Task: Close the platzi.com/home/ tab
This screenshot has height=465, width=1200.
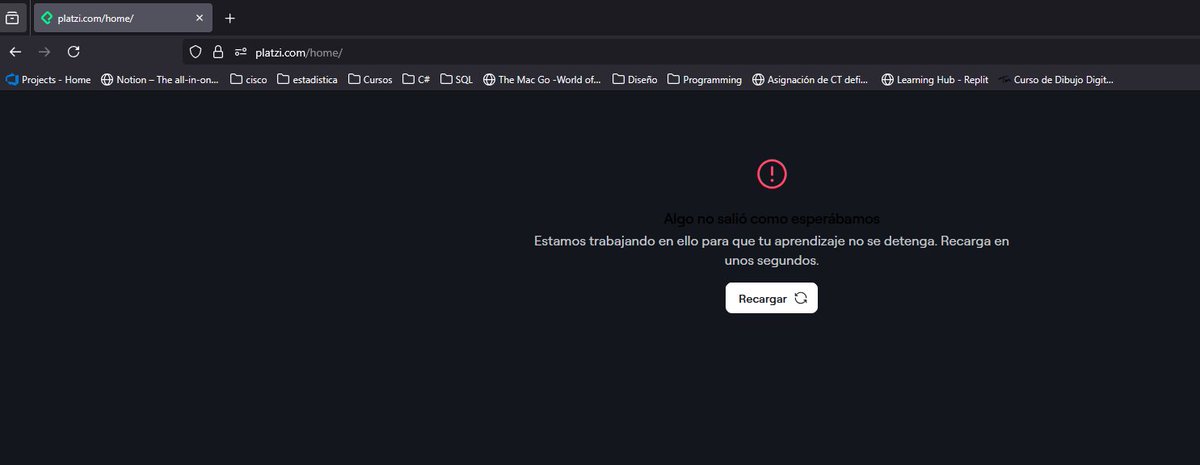Action: (x=199, y=18)
